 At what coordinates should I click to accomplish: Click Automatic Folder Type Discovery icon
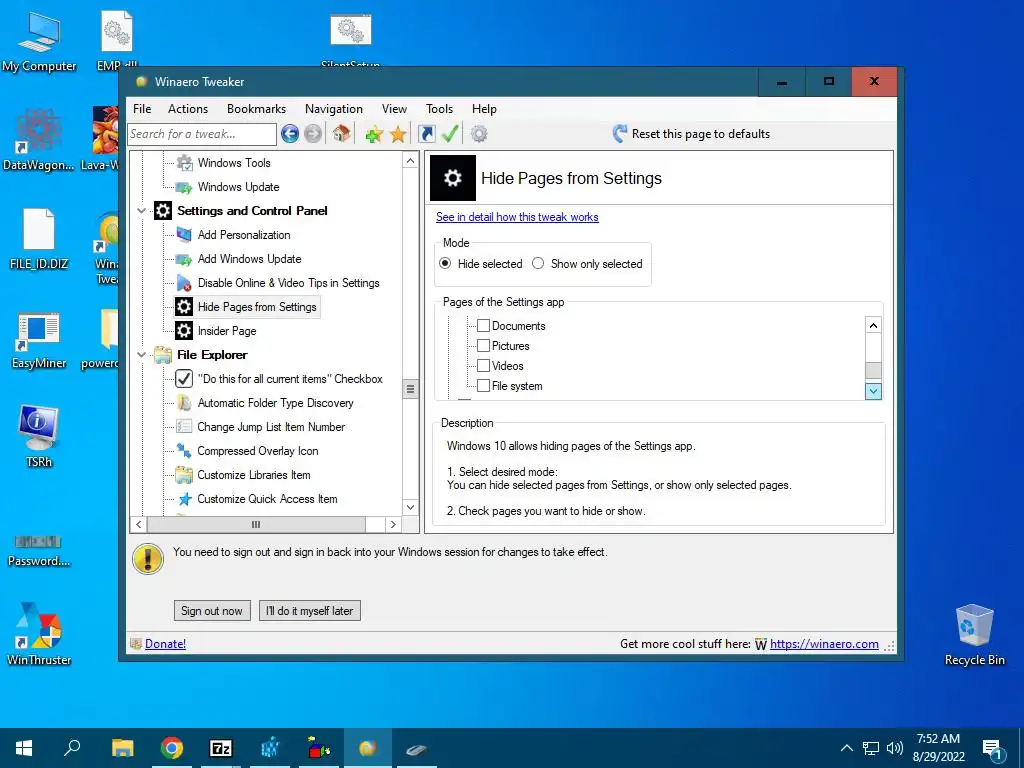point(185,403)
